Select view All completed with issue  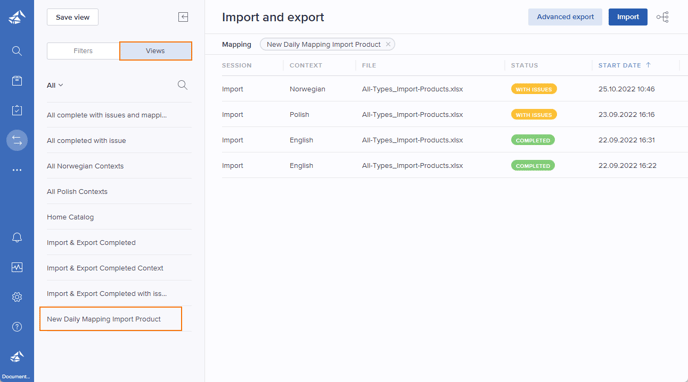86,140
